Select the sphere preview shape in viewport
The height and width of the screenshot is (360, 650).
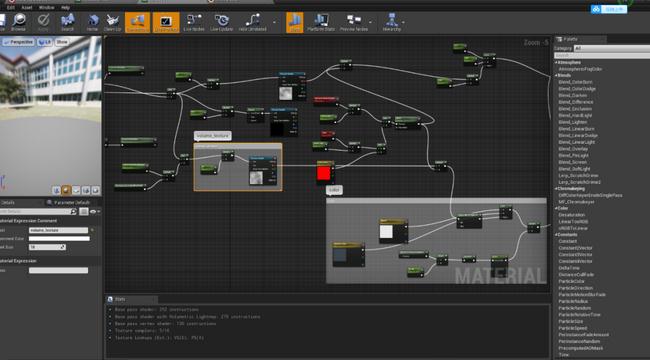[x=66, y=190]
